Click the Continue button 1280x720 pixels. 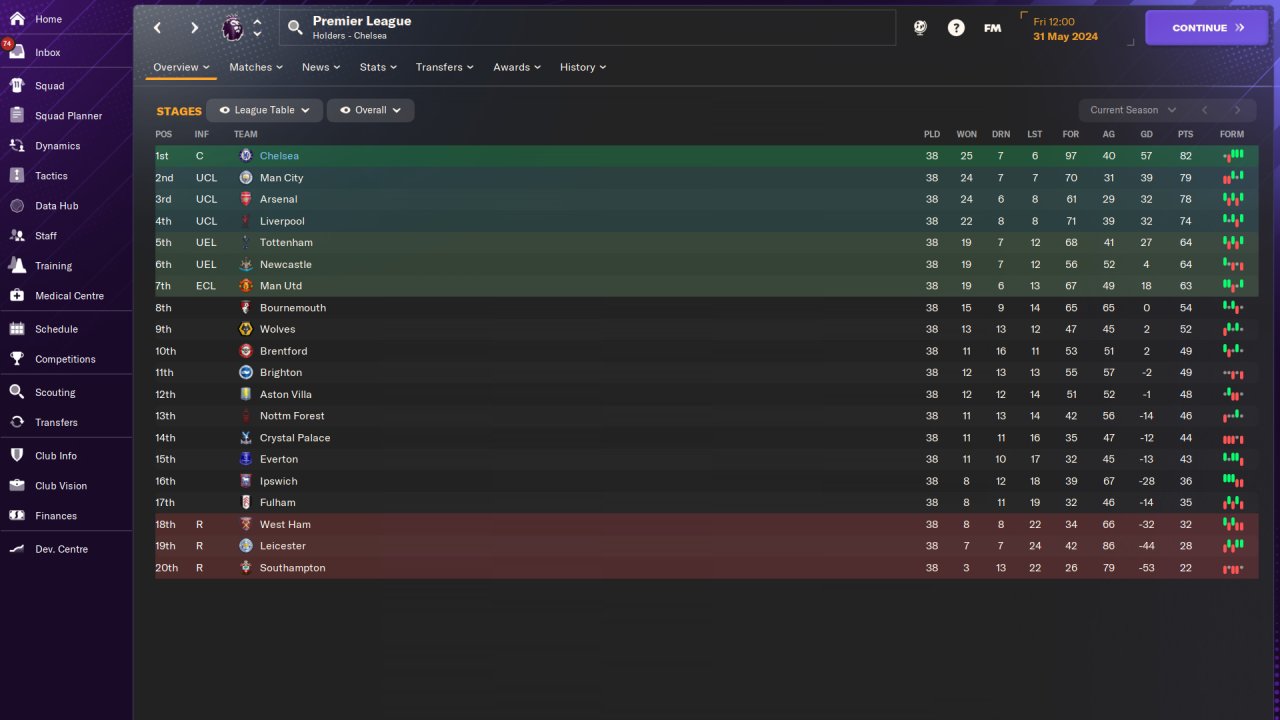pyautogui.click(x=1208, y=28)
